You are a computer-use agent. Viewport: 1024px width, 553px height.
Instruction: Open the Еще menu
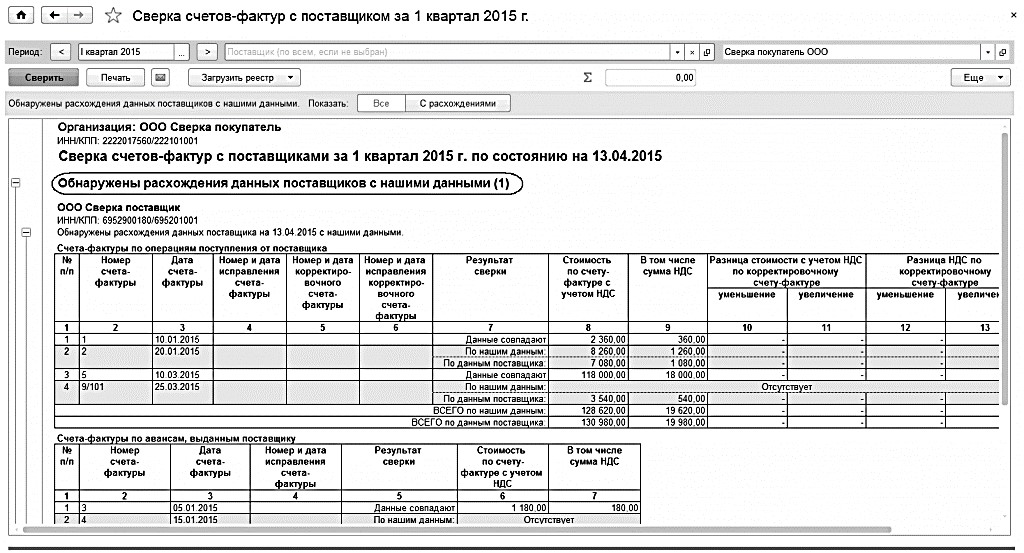[980, 77]
